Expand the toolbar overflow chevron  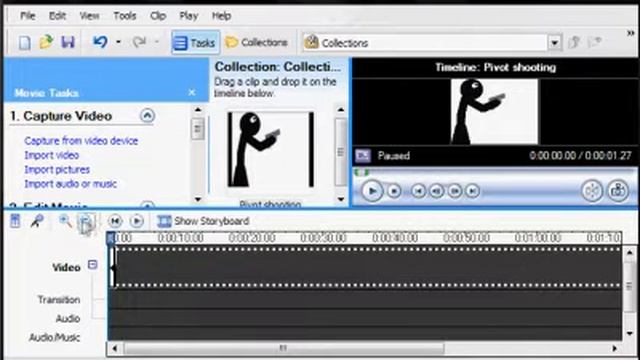click(x=630, y=33)
